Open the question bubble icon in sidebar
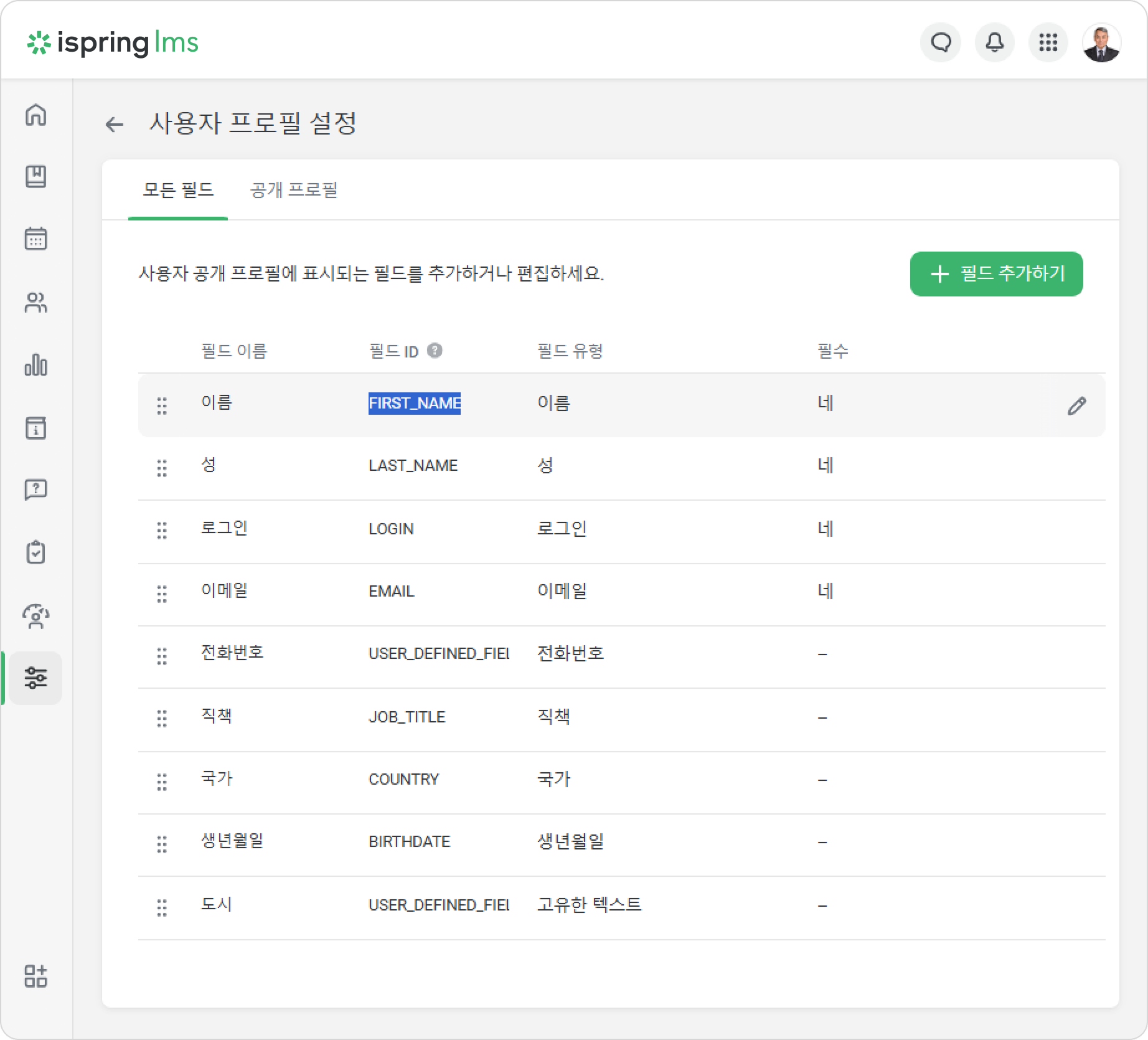The image size is (1148, 1040). pyautogui.click(x=36, y=490)
